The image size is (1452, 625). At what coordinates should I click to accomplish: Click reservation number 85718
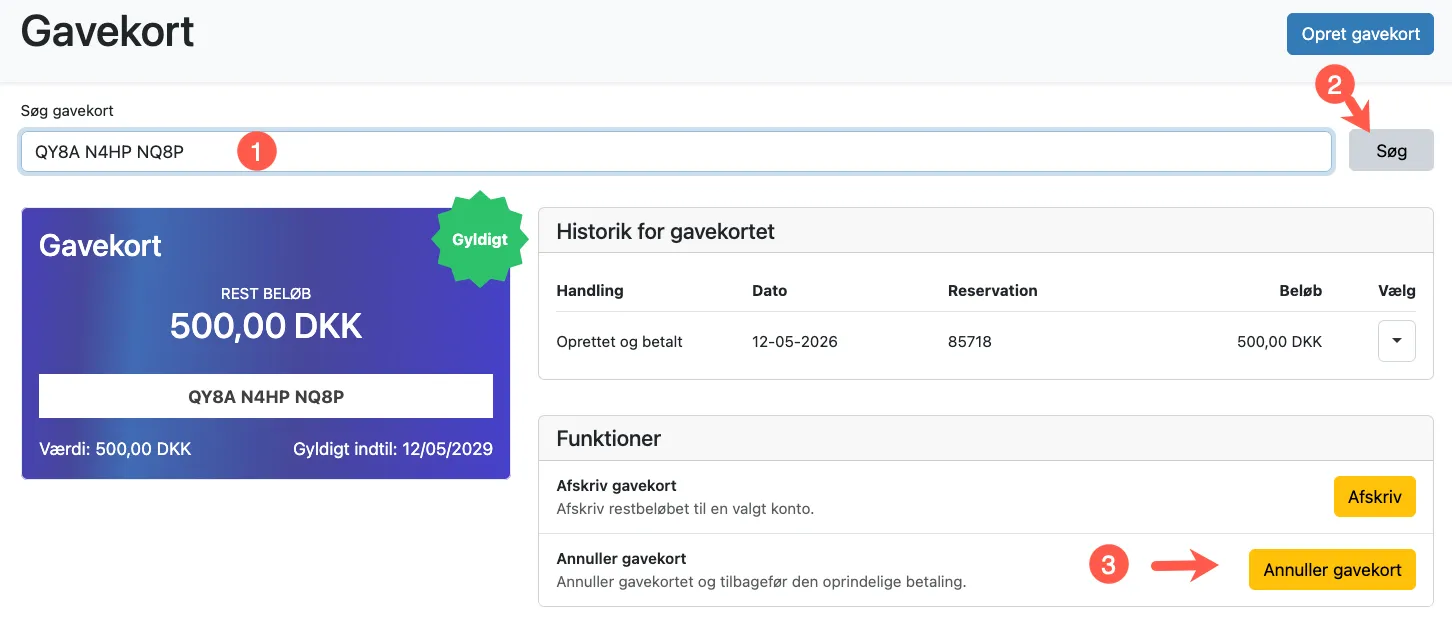click(970, 342)
